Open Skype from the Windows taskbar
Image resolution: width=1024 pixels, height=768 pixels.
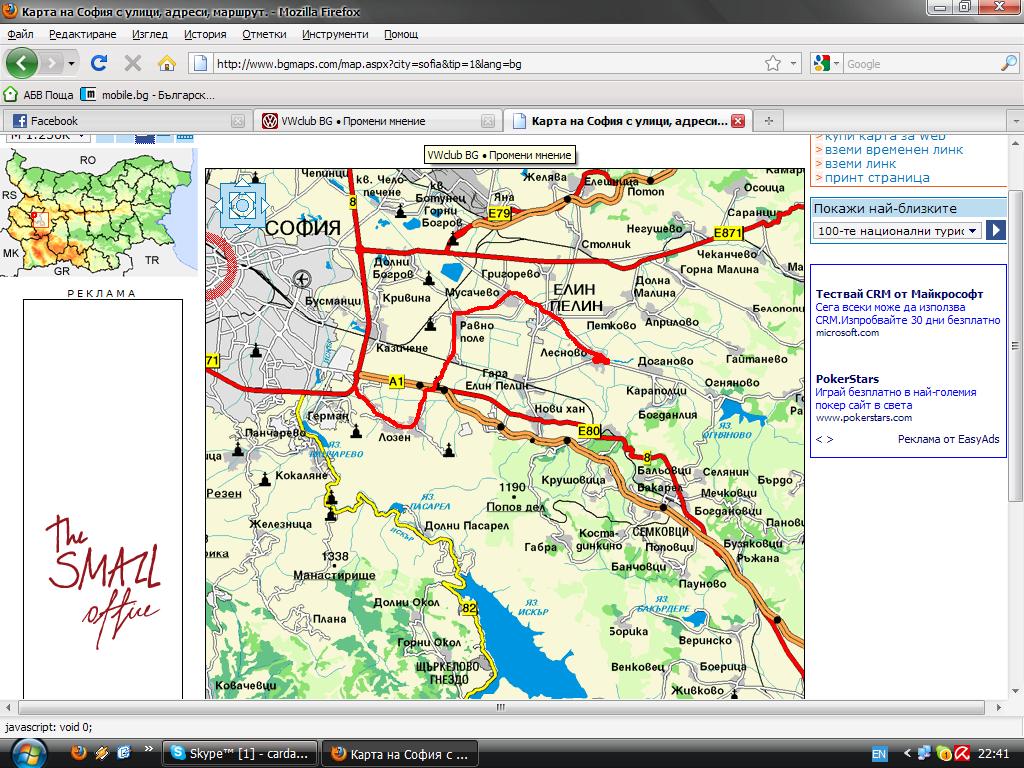point(241,753)
